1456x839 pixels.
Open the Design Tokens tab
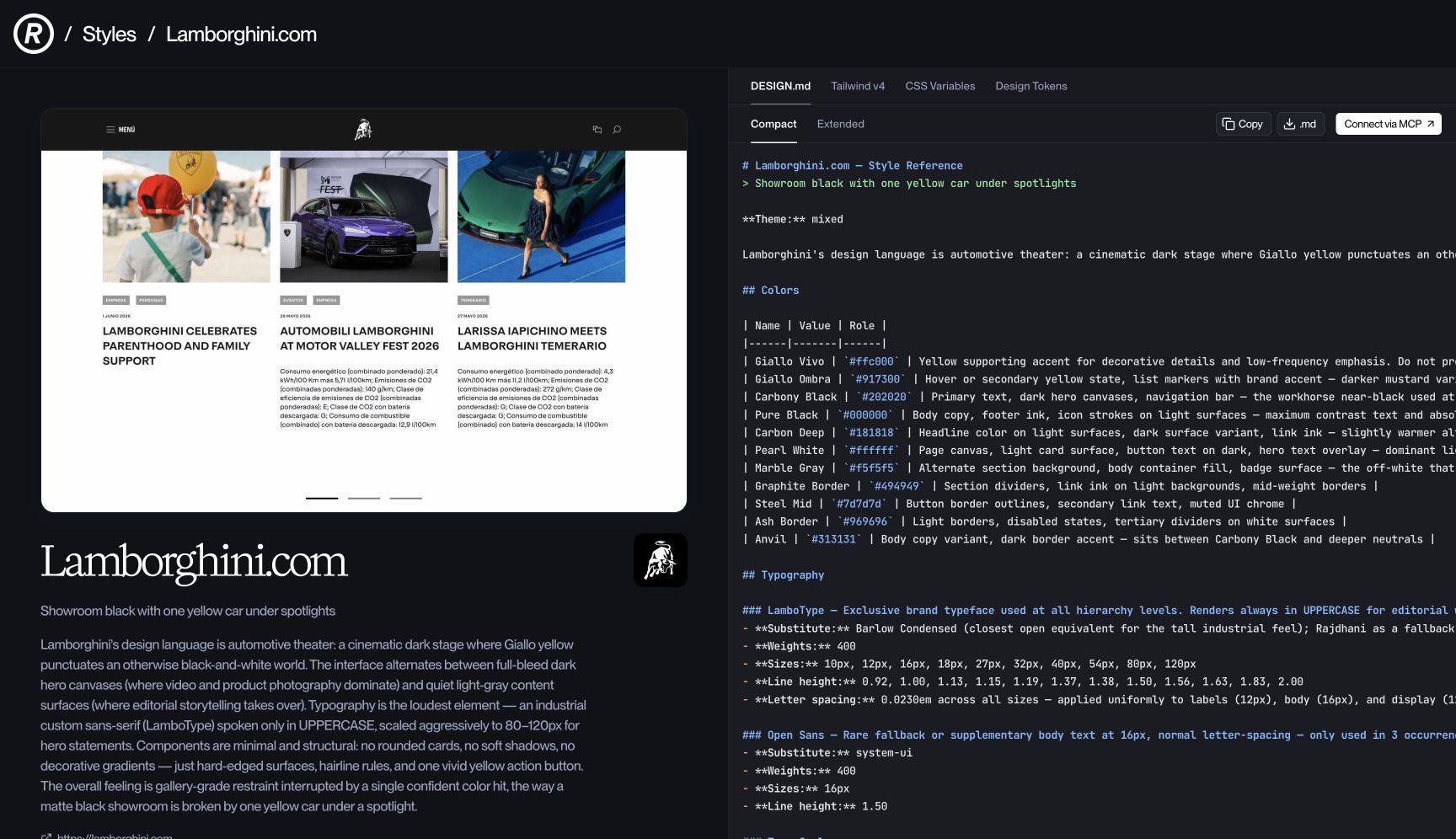pos(1031,86)
